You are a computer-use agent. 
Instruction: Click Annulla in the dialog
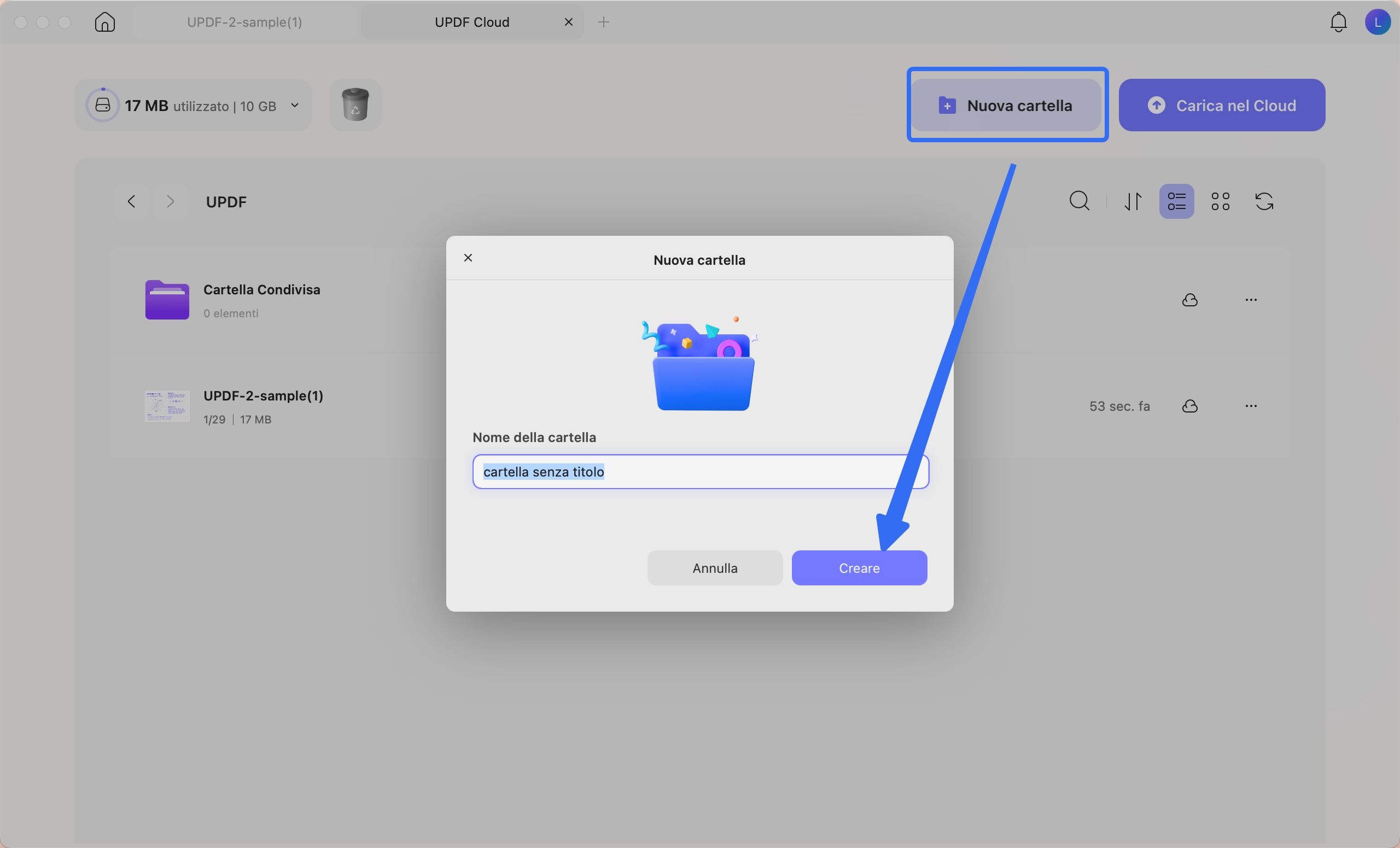pyautogui.click(x=715, y=568)
